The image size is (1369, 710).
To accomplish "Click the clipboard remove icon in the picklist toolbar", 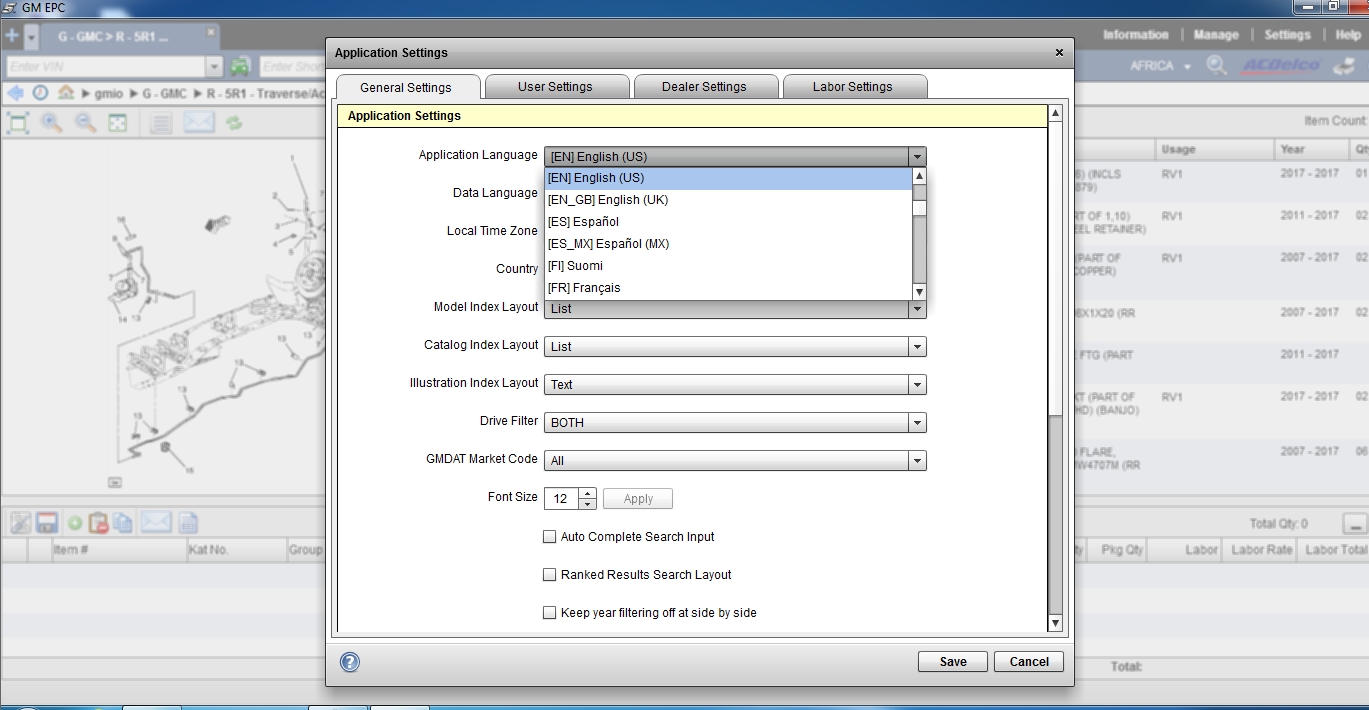I will point(98,522).
